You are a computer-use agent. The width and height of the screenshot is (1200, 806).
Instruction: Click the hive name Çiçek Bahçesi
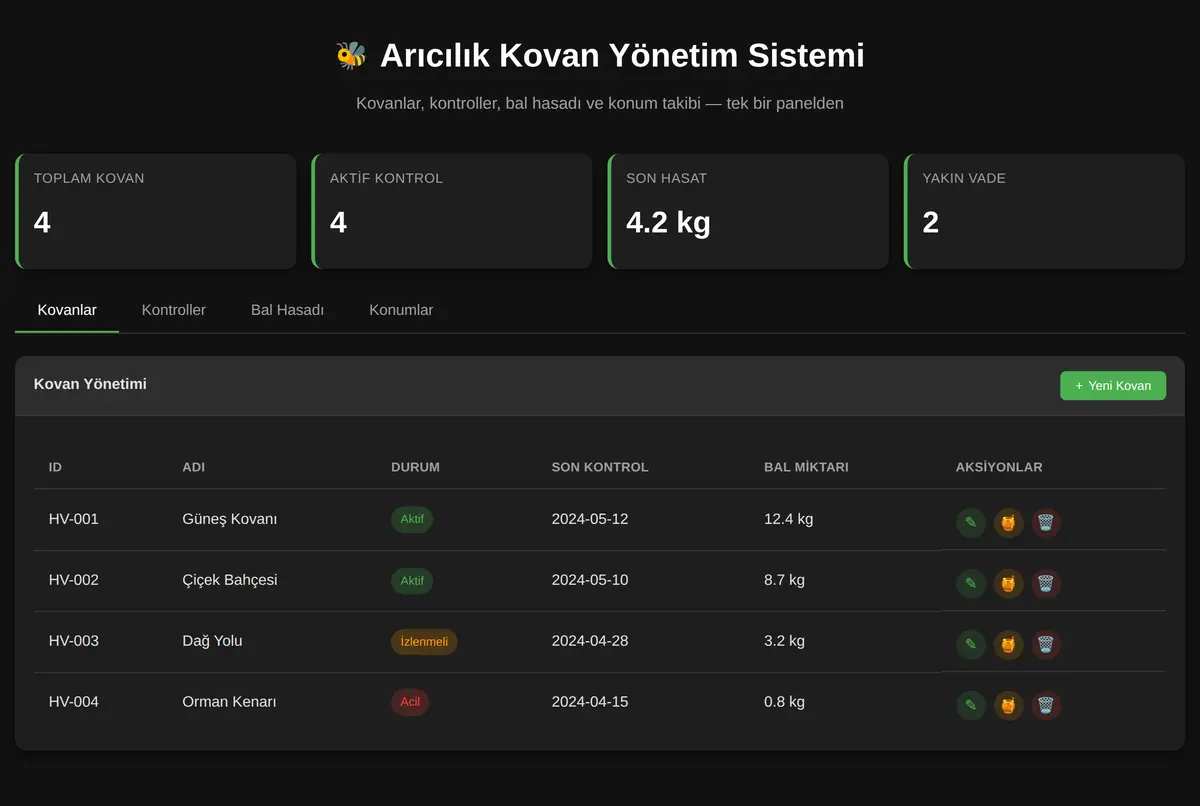click(x=230, y=580)
